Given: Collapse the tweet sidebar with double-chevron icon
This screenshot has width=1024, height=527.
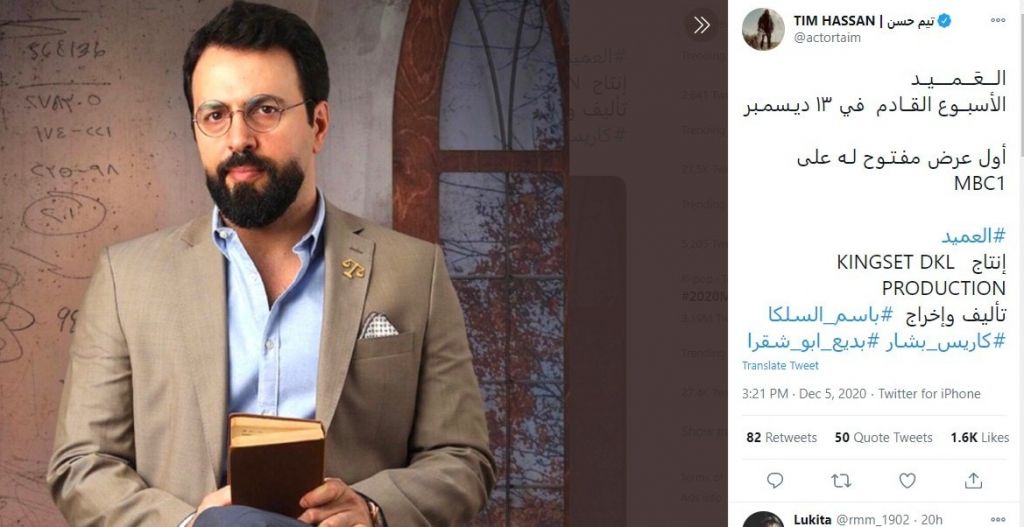Looking at the screenshot, I should pos(701,25).
